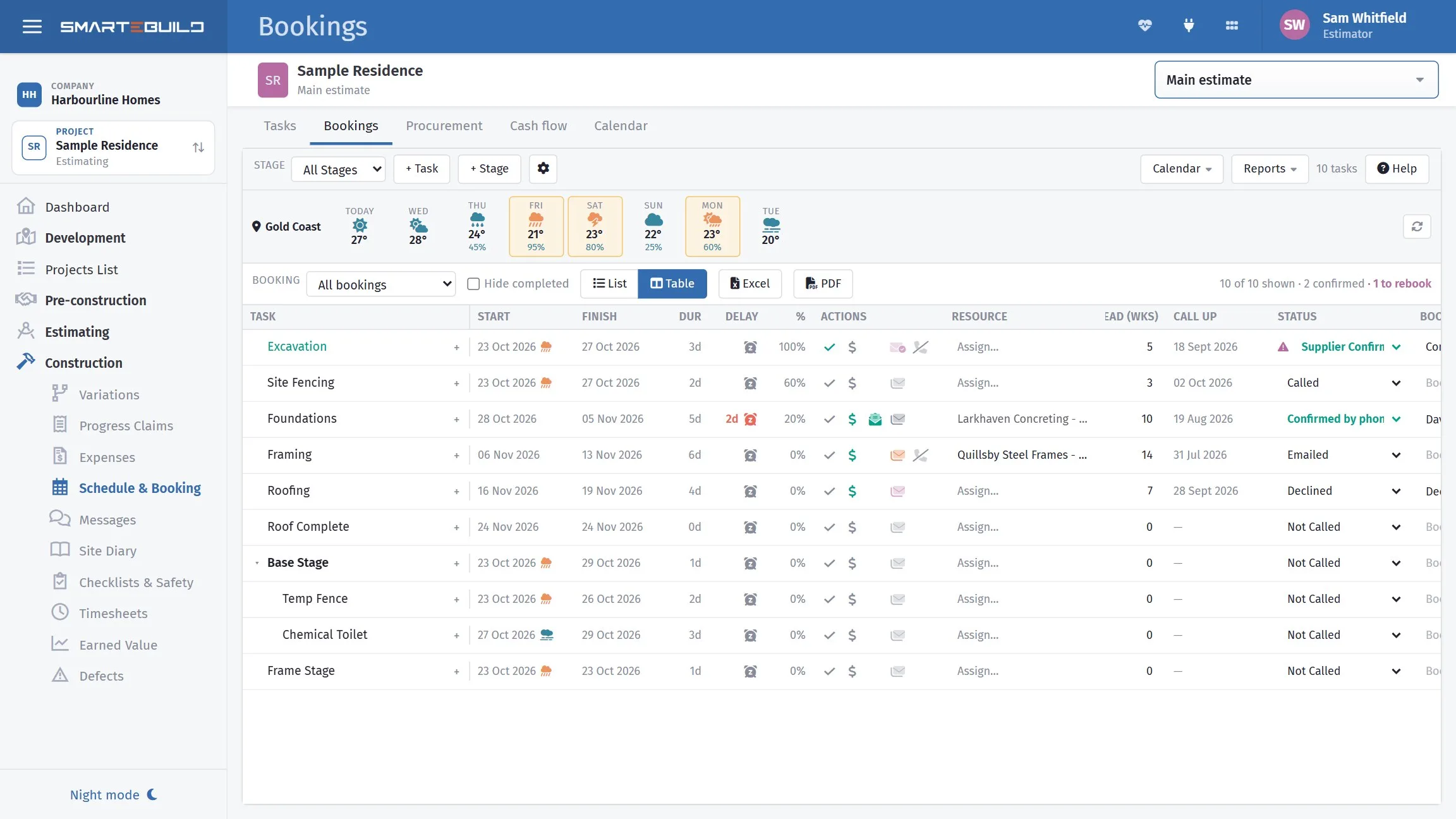Collapse the Base Stage group

pyautogui.click(x=257, y=562)
